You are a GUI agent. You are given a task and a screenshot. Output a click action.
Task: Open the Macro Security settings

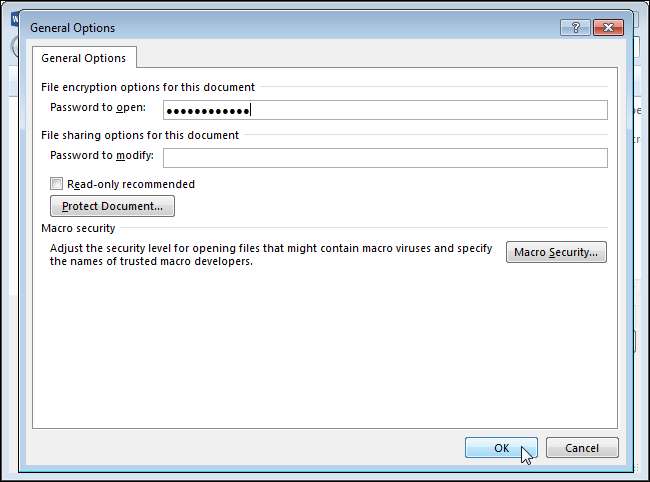click(556, 252)
